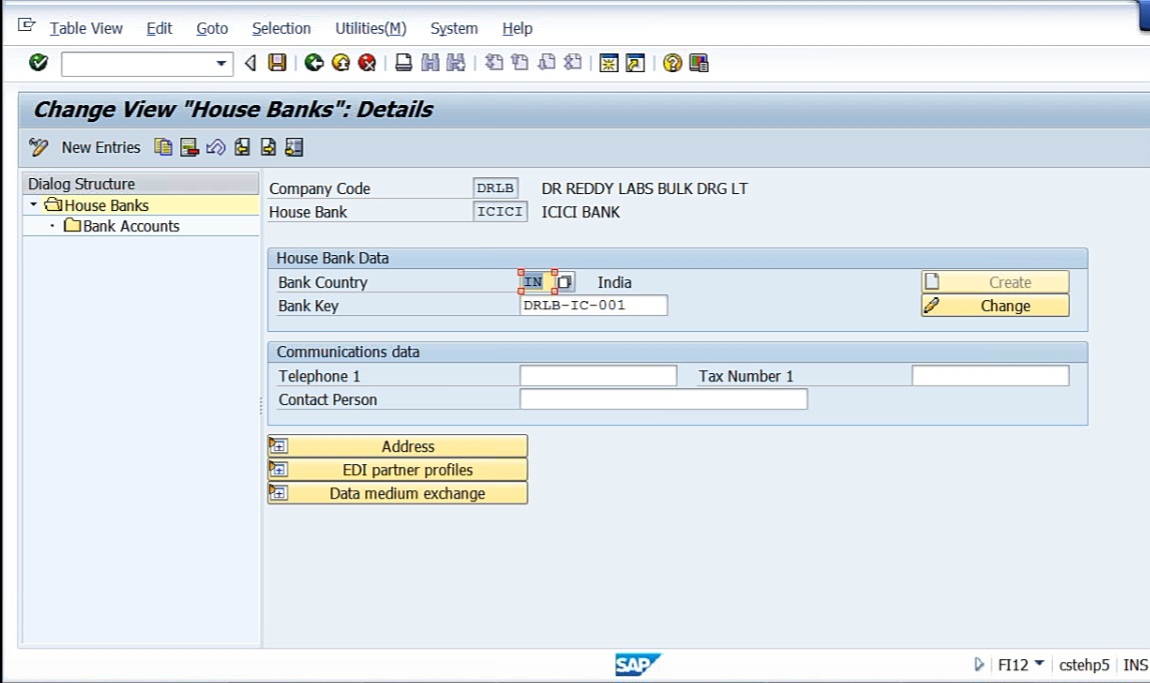The height and width of the screenshot is (683, 1150).
Task: Collapse the House Banks tree node
Action: pos(33,205)
